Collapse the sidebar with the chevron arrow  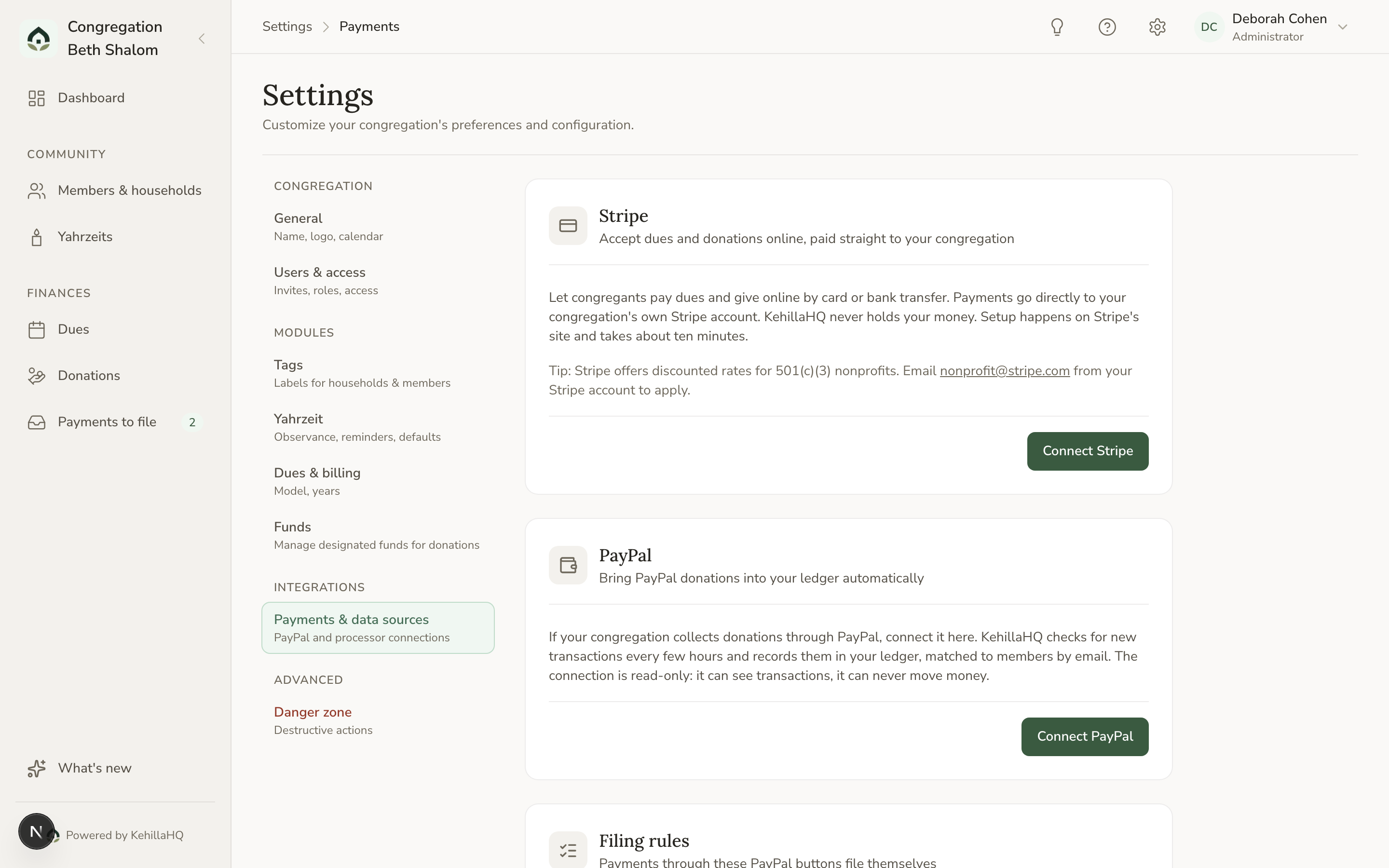pos(202,39)
